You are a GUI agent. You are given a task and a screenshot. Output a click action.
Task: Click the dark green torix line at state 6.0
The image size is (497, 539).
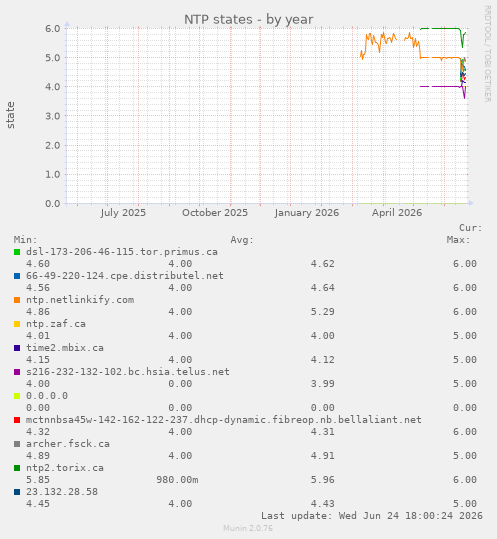(445, 29)
